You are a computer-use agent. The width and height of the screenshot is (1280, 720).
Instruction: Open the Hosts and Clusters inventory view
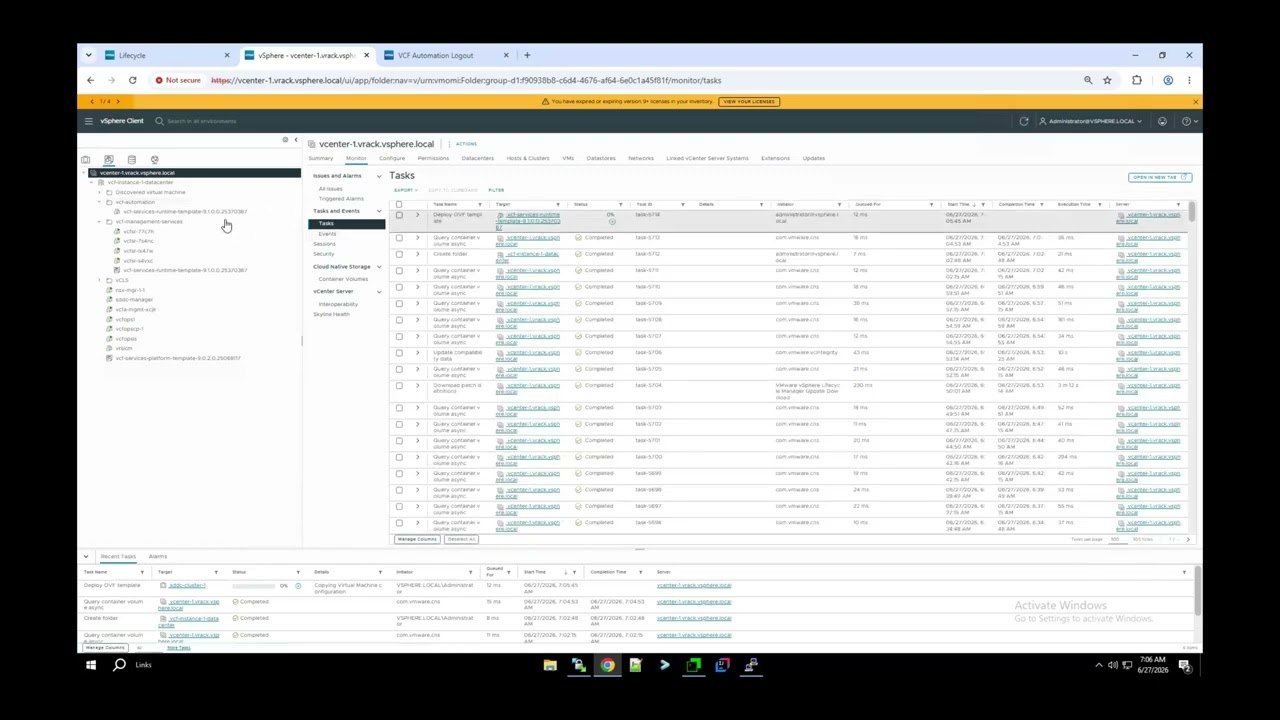(x=86, y=160)
